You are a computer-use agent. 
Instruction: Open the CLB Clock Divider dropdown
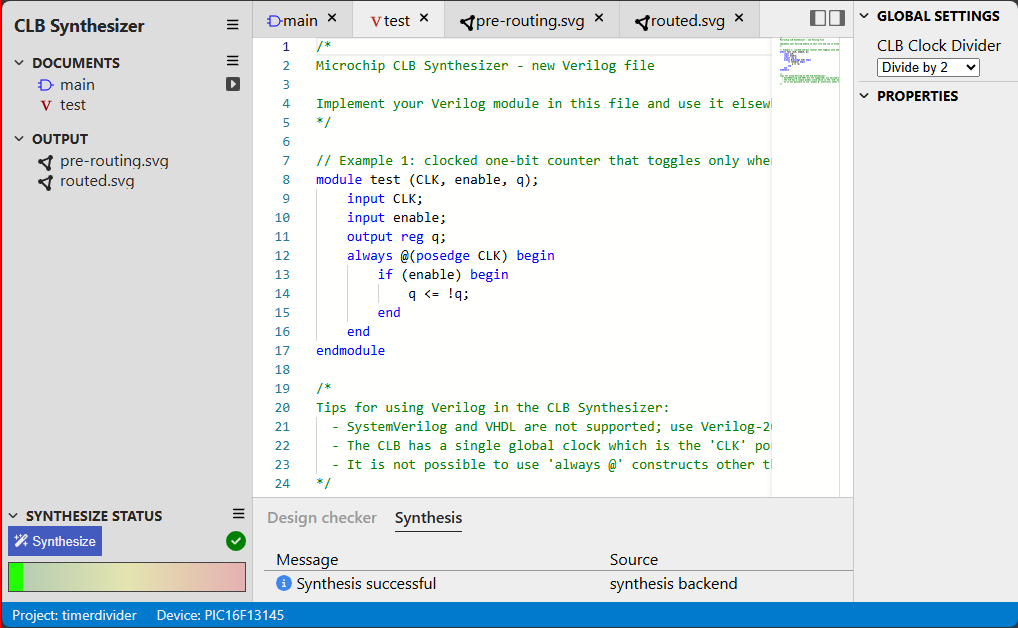pos(927,67)
